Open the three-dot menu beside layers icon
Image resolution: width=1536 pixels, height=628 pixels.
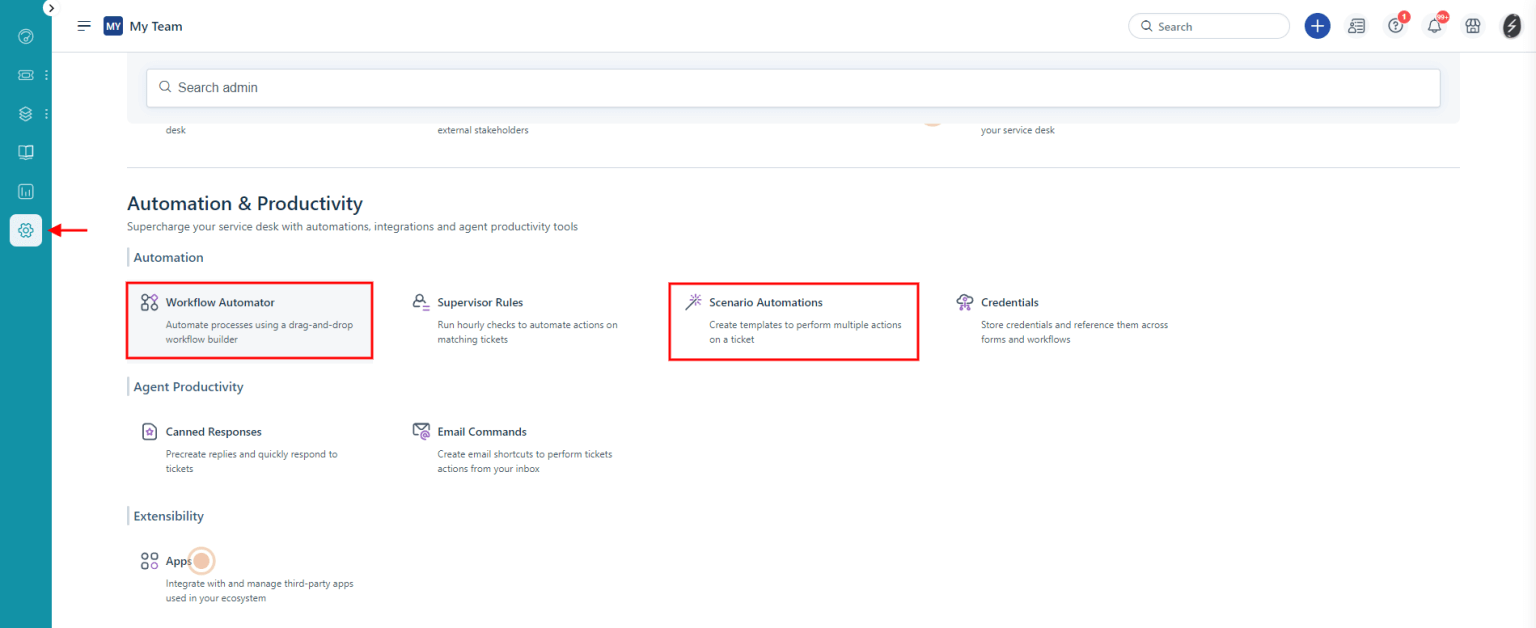click(46, 114)
